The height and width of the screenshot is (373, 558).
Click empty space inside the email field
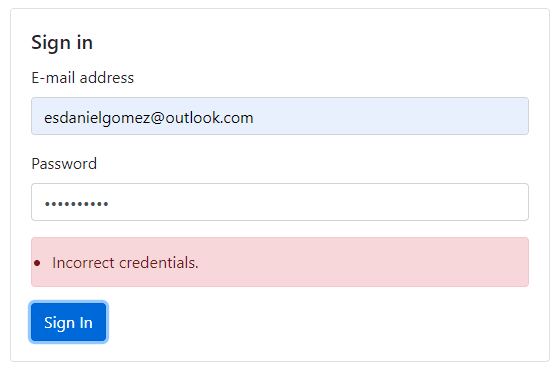pyautogui.click(x=391, y=116)
